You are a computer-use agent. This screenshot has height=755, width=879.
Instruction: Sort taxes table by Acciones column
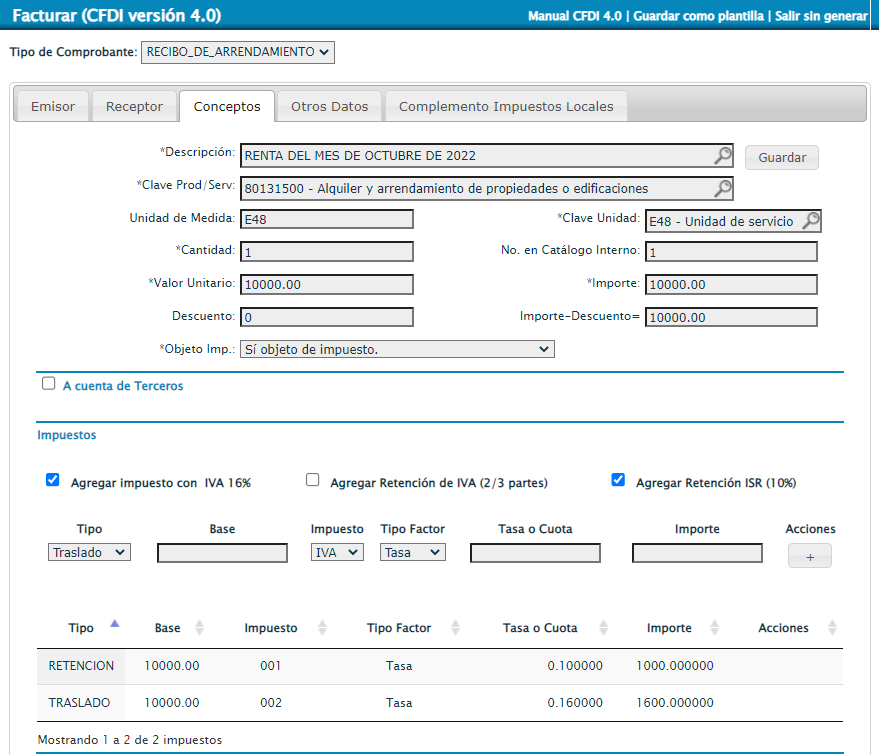click(x=832, y=628)
